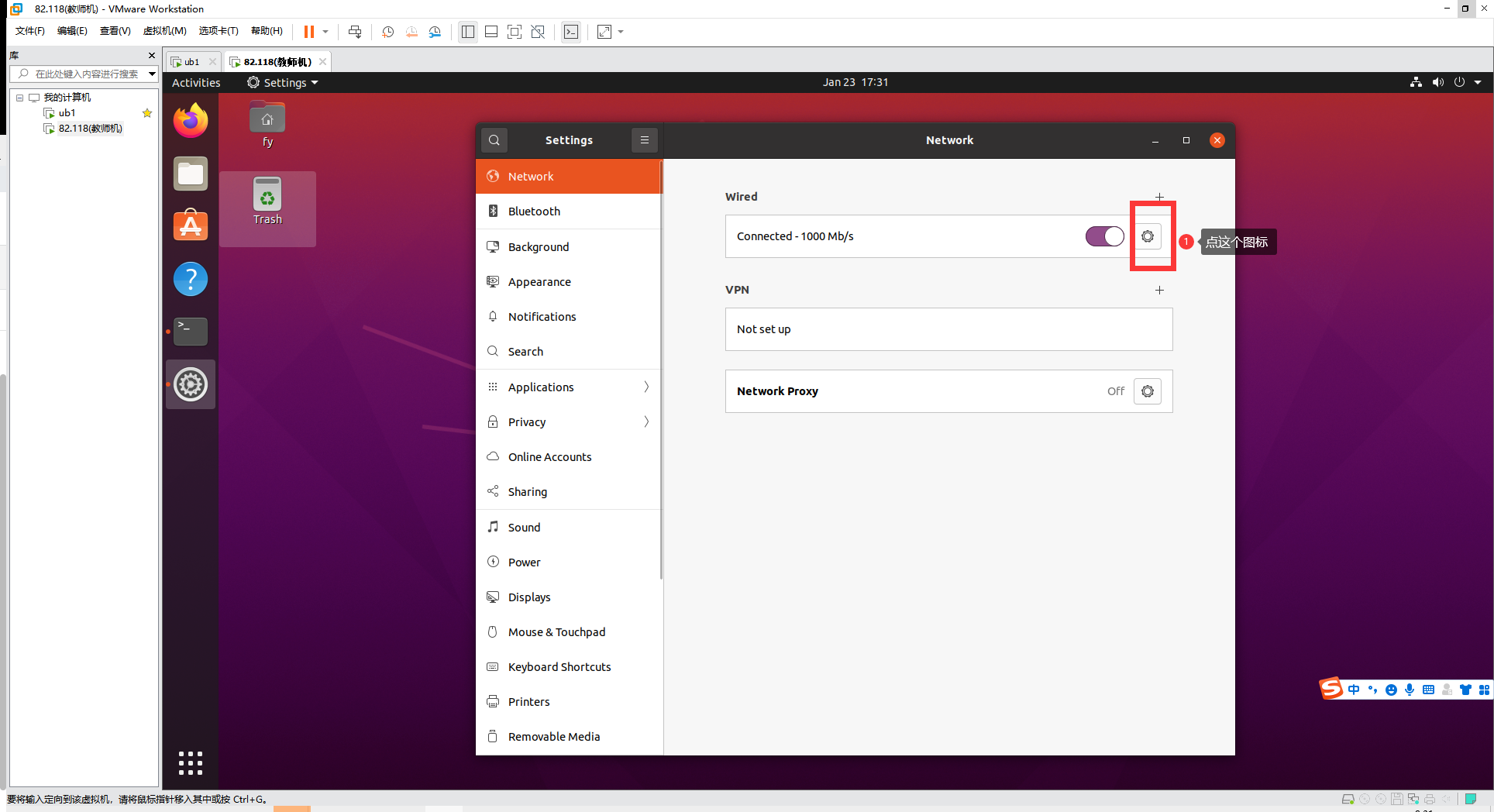The width and height of the screenshot is (1494, 812).
Task: Open Ubuntu Software from the dock
Action: (x=191, y=225)
